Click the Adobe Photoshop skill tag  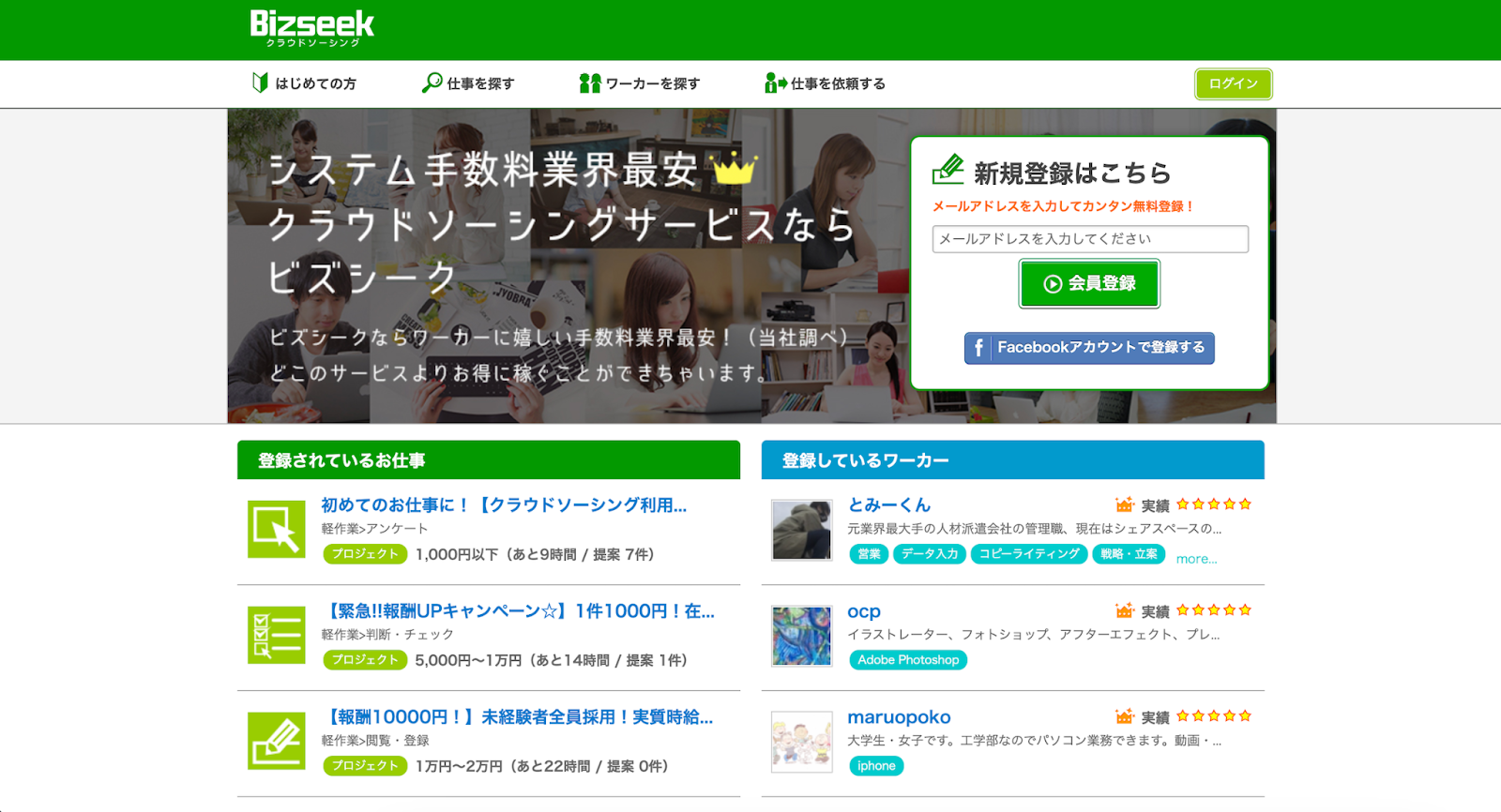point(908,660)
